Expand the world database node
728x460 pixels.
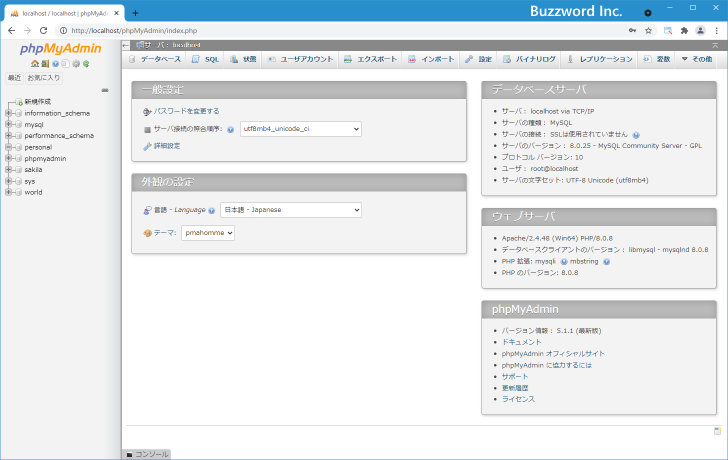(8, 192)
